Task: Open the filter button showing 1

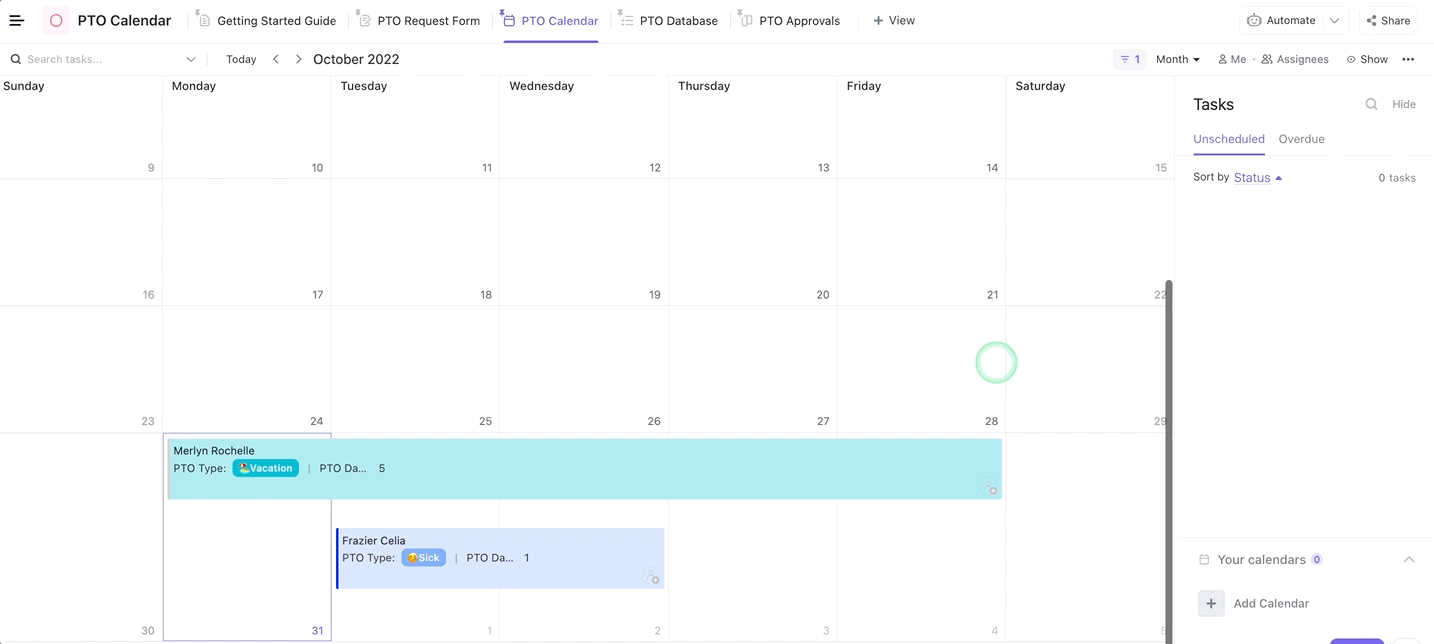Action: (1130, 59)
